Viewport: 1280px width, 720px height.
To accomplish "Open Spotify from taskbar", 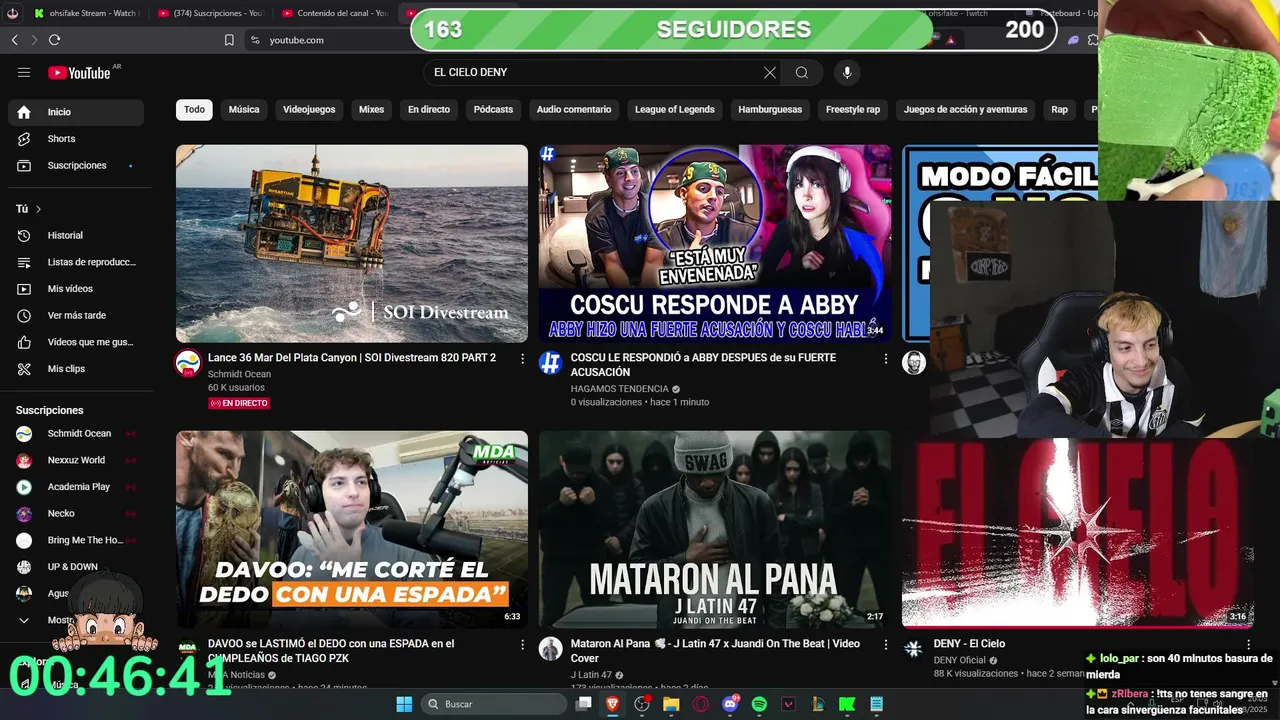I will [759, 704].
